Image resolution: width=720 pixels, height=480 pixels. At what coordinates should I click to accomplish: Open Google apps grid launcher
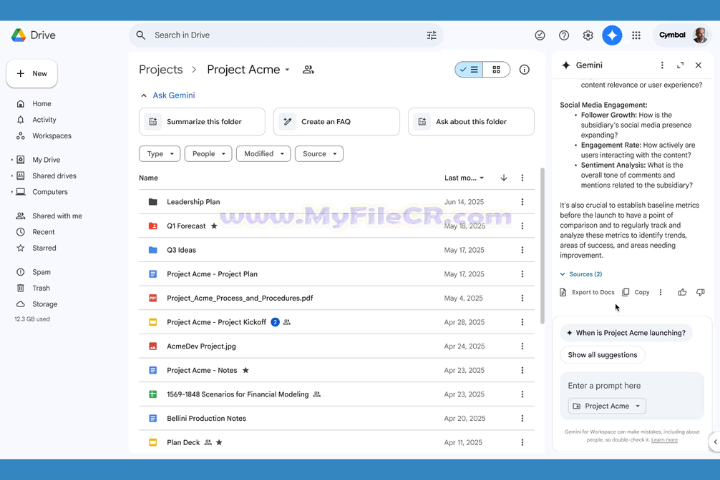tap(636, 35)
